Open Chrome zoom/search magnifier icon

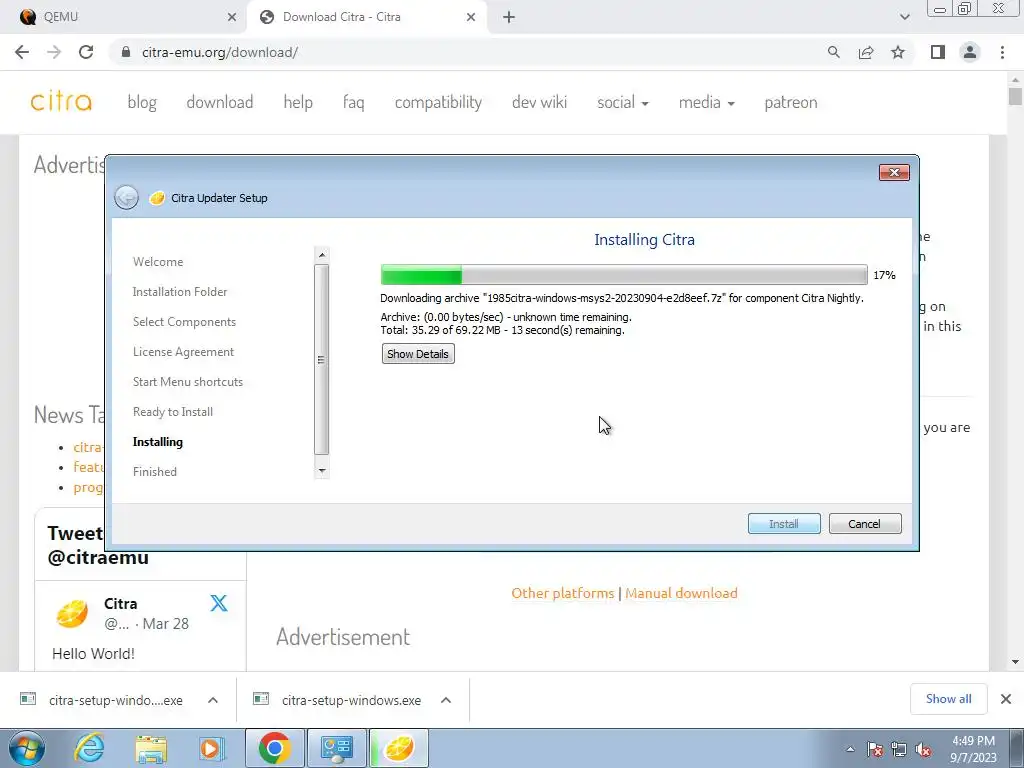(x=833, y=52)
